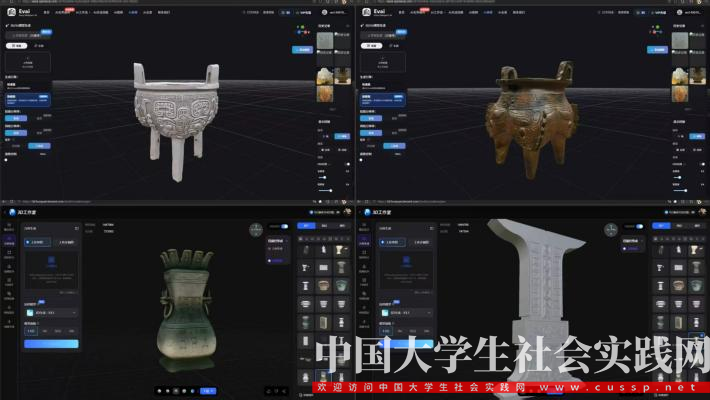Open user avatar in bronze tripod window header
710x400 pixels.
pyautogui.click(x=679, y=12)
